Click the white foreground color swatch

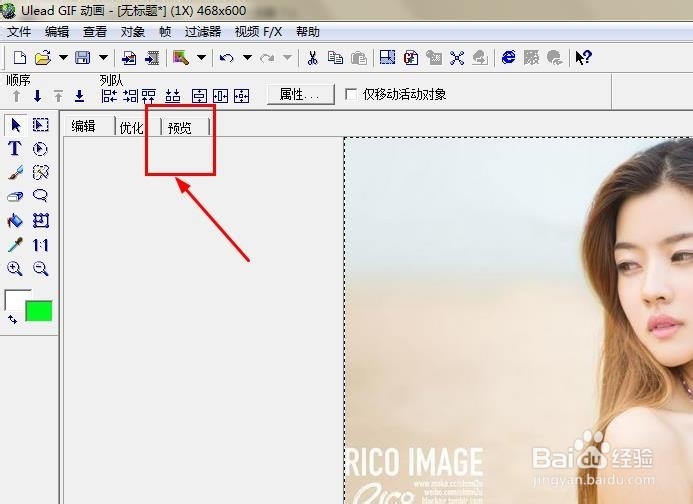(17, 300)
